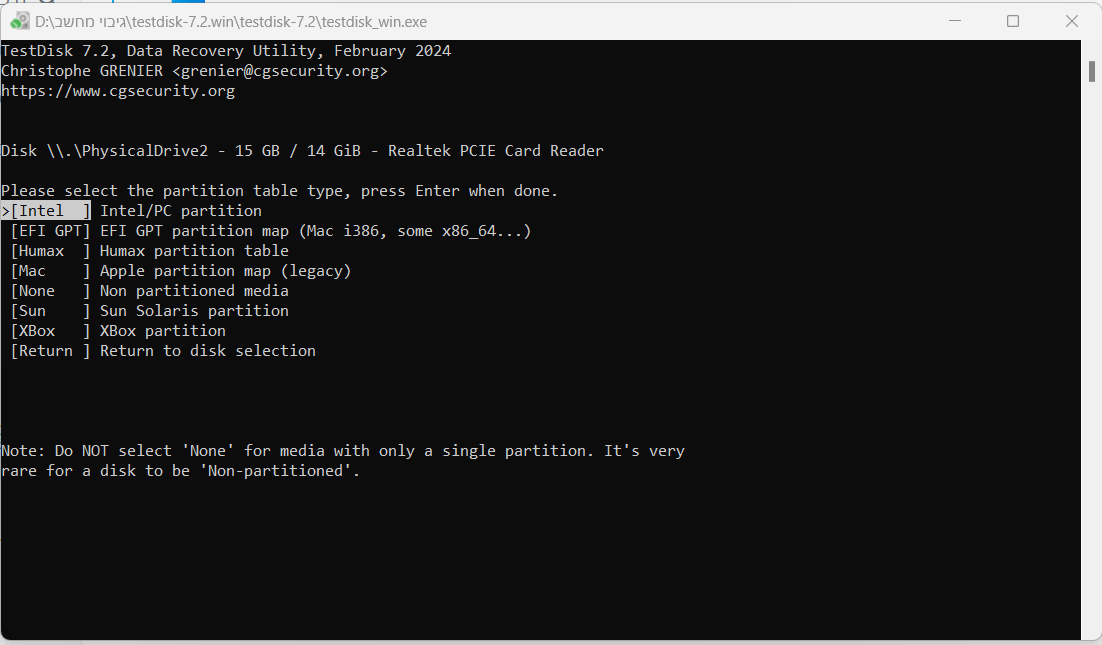This screenshot has width=1102, height=645.
Task: Choose the [Mac] Apple partition map entry
Action: [51, 271]
